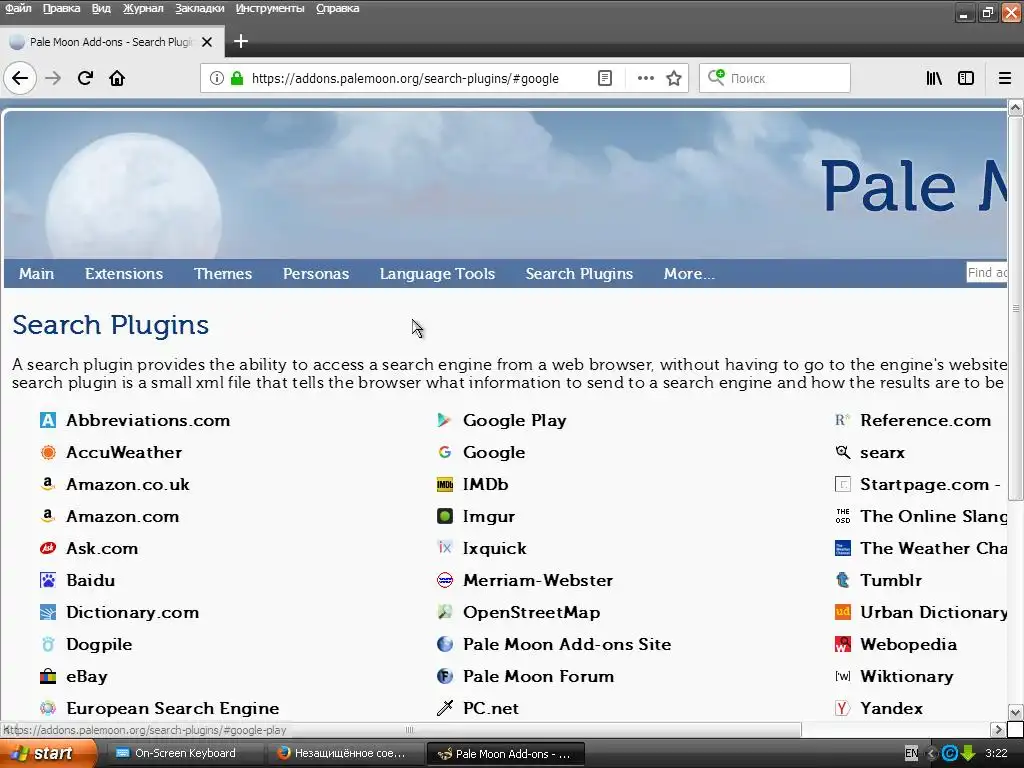This screenshot has height=768, width=1024.
Task: Go back using the back arrow button
Action: coord(20,78)
